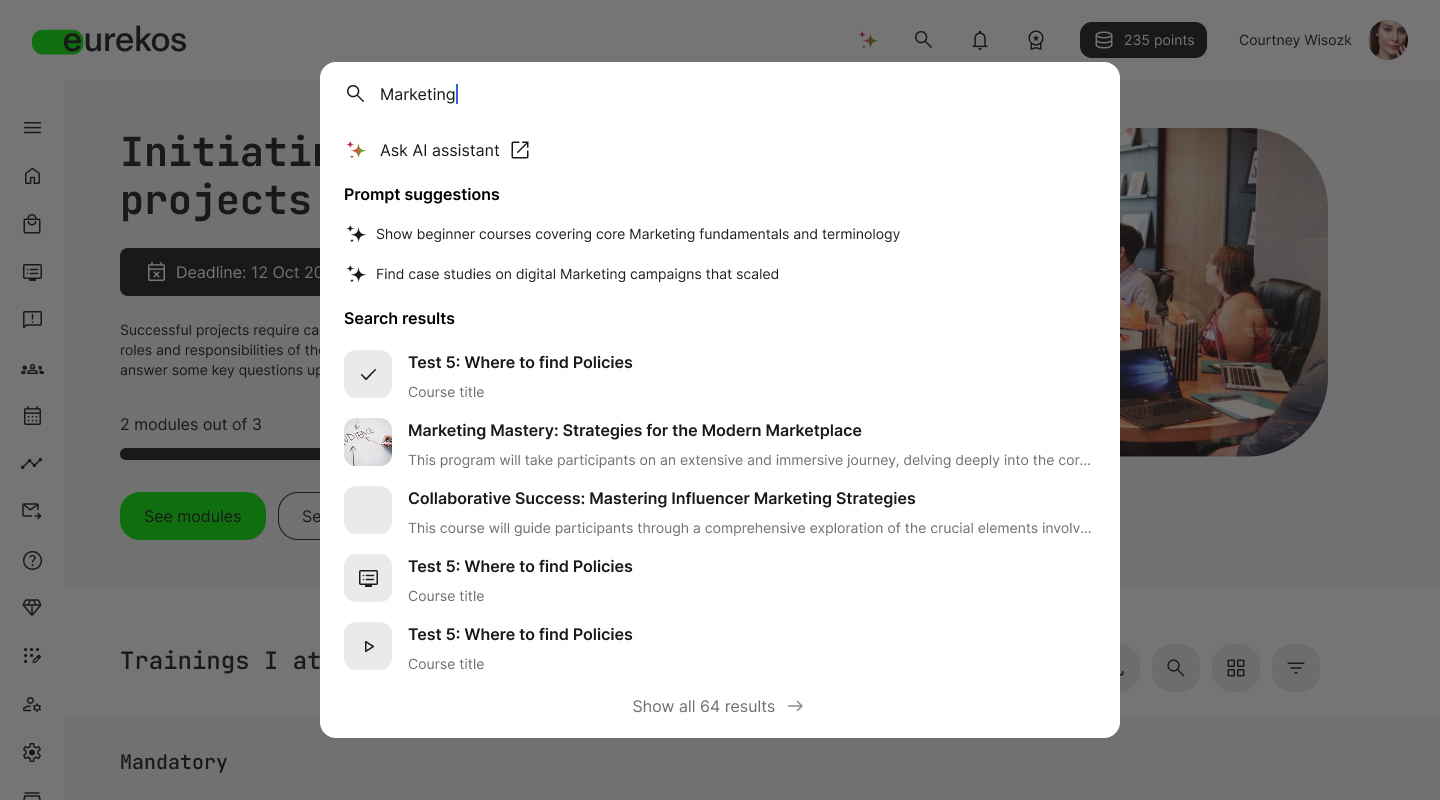Open notifications with the bell icon

click(x=980, y=40)
